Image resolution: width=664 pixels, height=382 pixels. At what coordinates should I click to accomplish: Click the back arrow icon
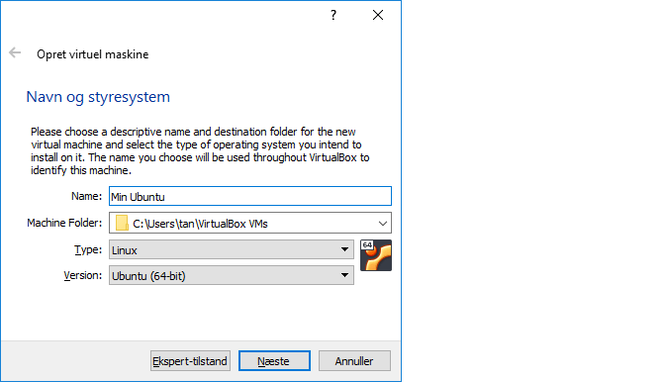[x=15, y=53]
